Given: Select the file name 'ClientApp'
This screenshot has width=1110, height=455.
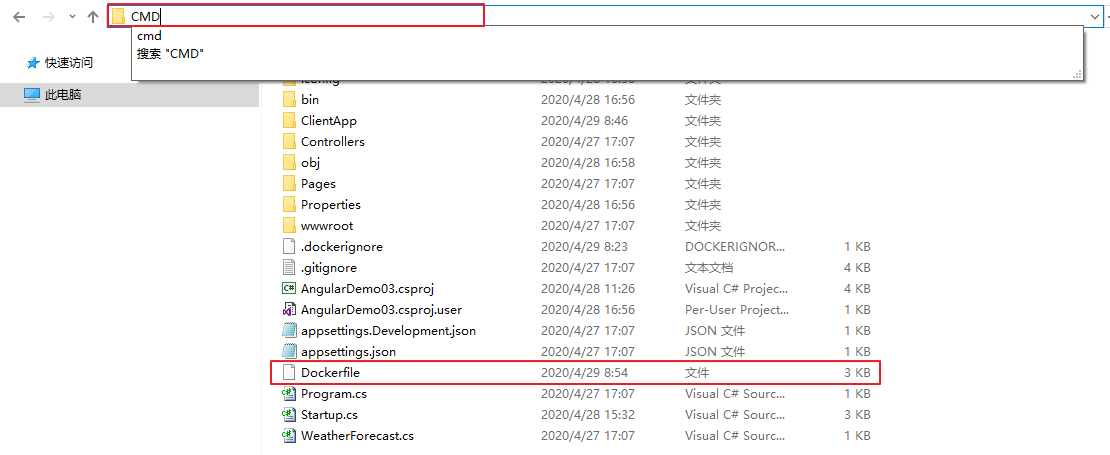Looking at the screenshot, I should click(x=328, y=121).
